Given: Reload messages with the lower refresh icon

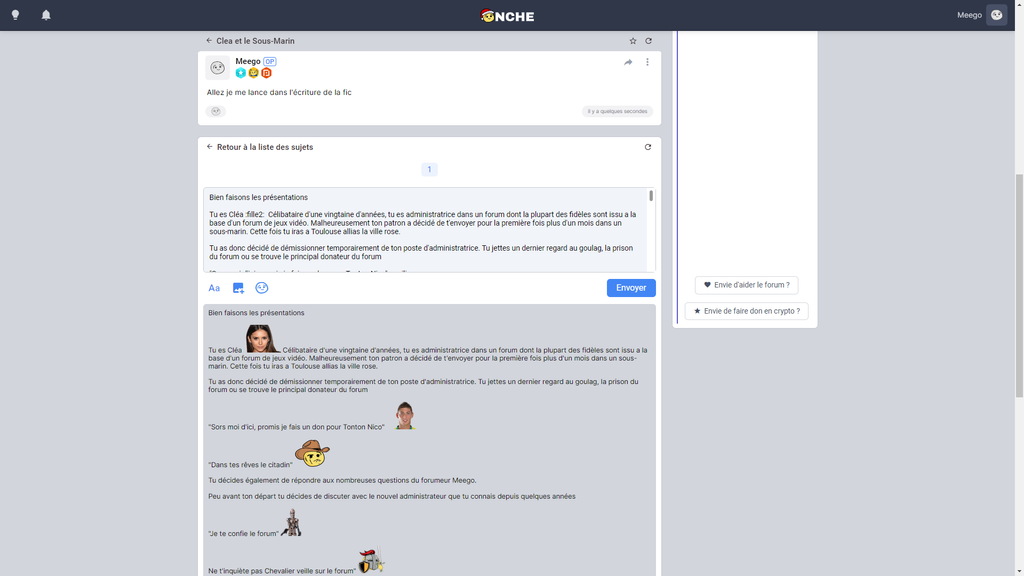Looking at the screenshot, I should [x=648, y=147].
